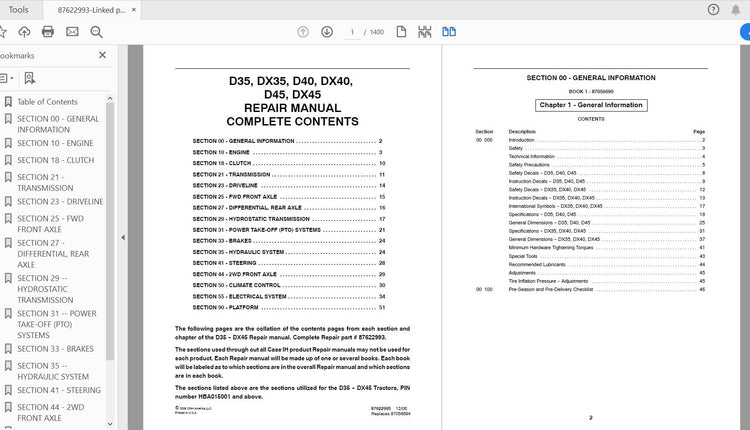Screen dimensions: 750x430
Task: Click SECTION 21 - TRANSMISSION contents line
Action: click(x=288, y=175)
